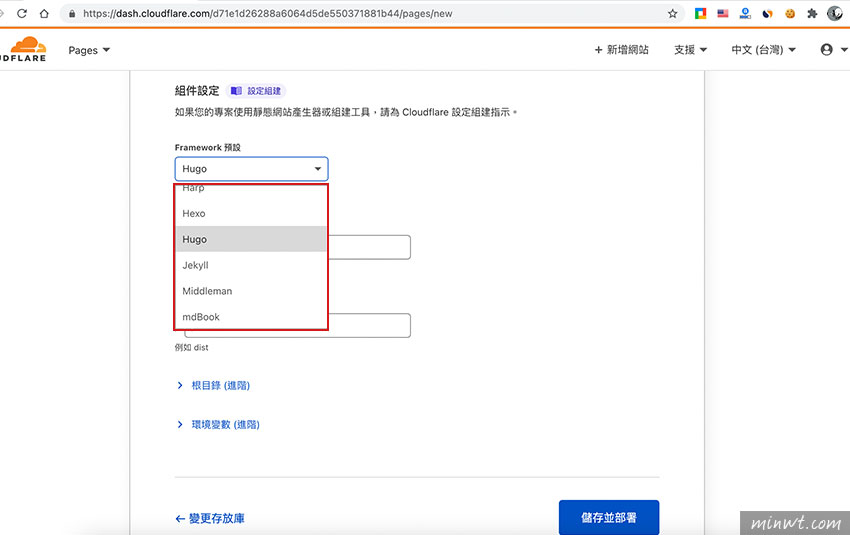
Task: Go to browser home icon
Action: [44, 14]
